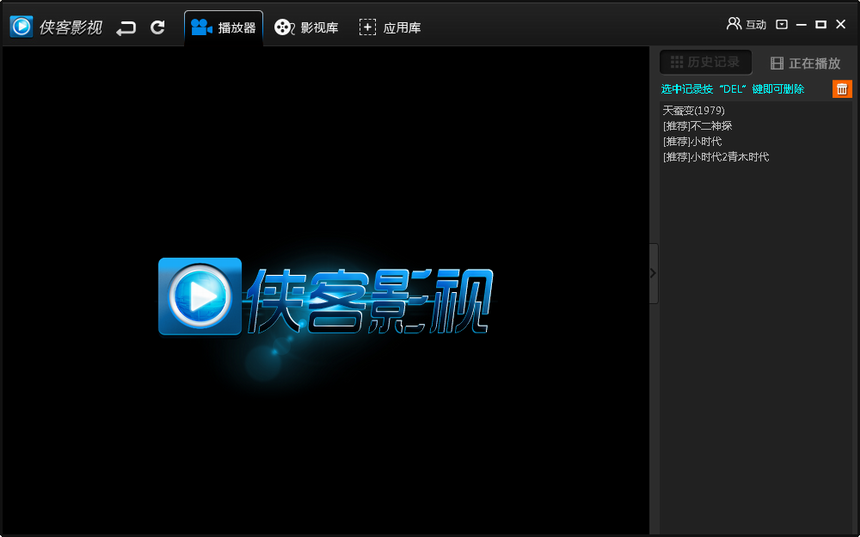Viewport: 860px width, 537px height.
Task: Click the large play logo in player
Action: coord(200,296)
